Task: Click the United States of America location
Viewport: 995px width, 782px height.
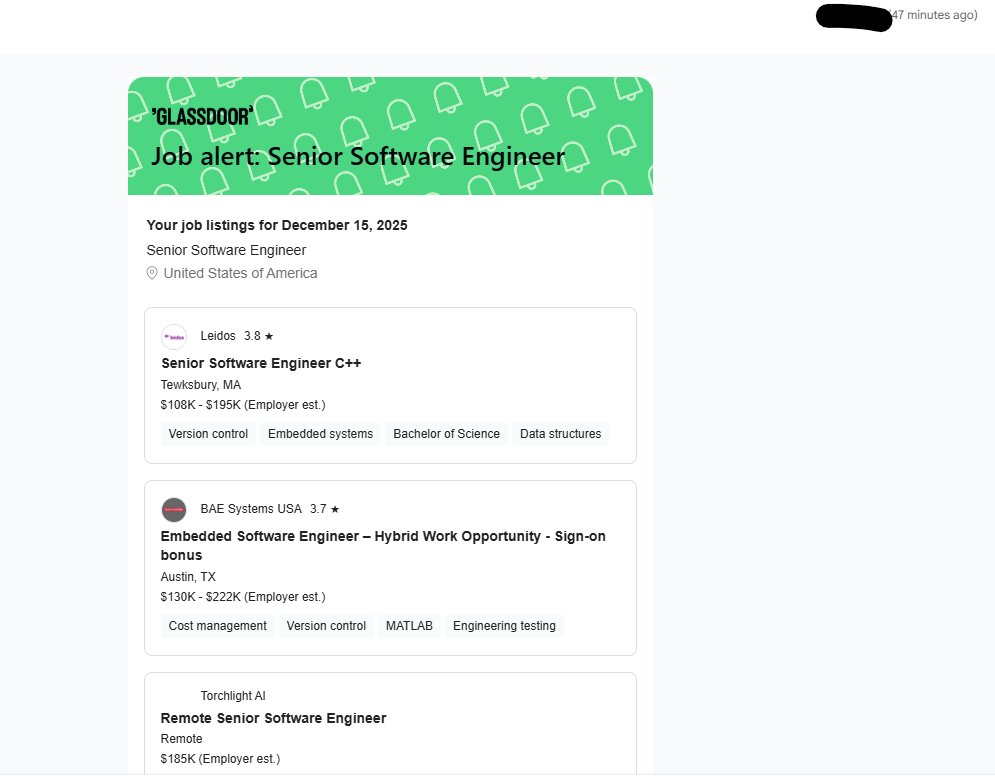Action: point(240,273)
